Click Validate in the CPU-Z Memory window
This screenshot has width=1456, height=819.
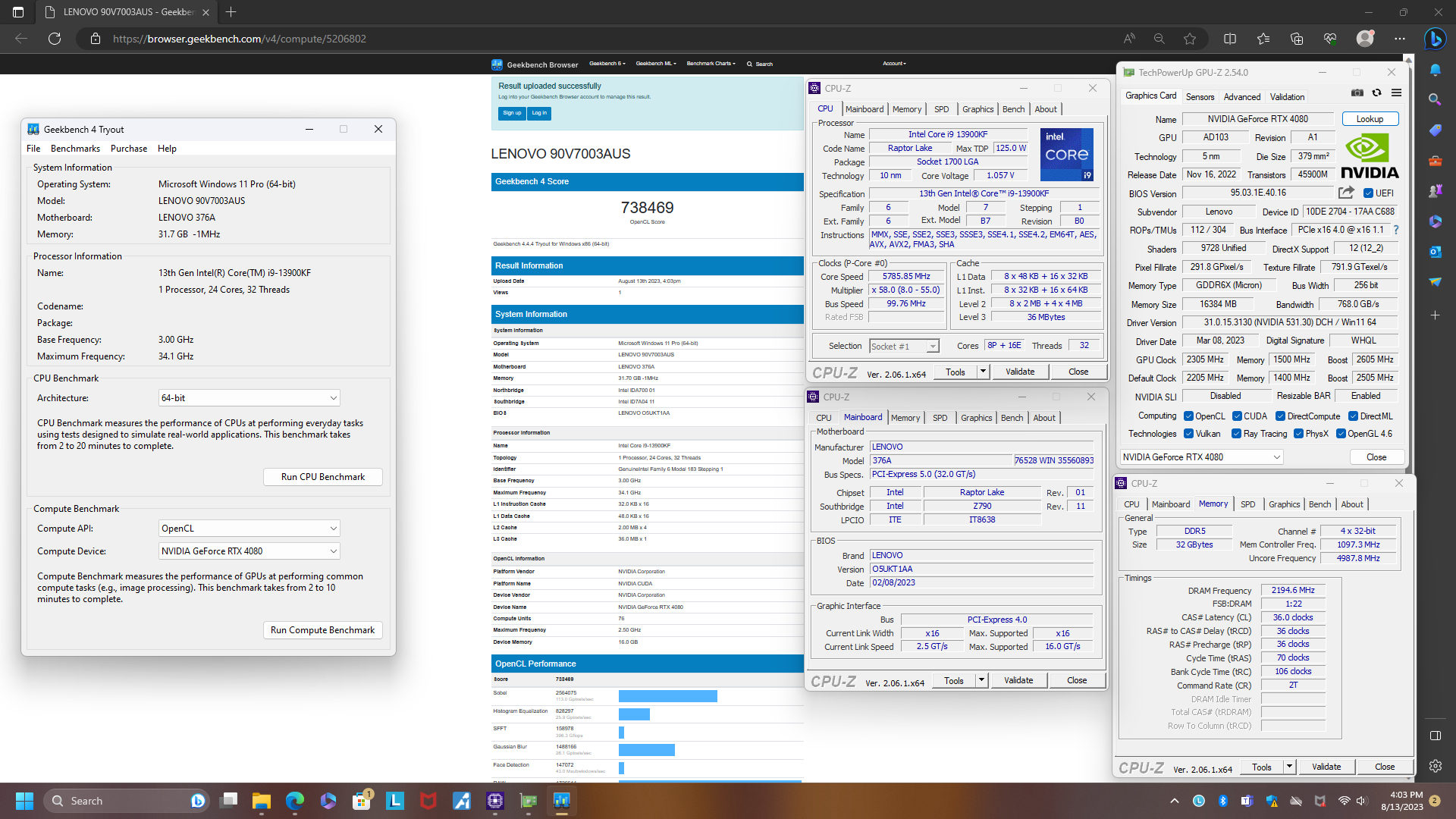click(1326, 767)
